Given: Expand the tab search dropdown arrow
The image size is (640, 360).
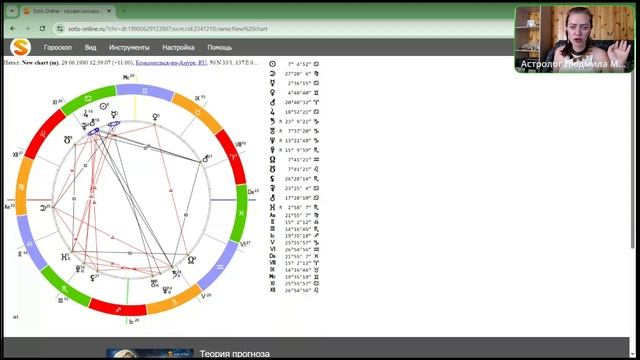Looking at the screenshot, I should [x=12, y=11].
